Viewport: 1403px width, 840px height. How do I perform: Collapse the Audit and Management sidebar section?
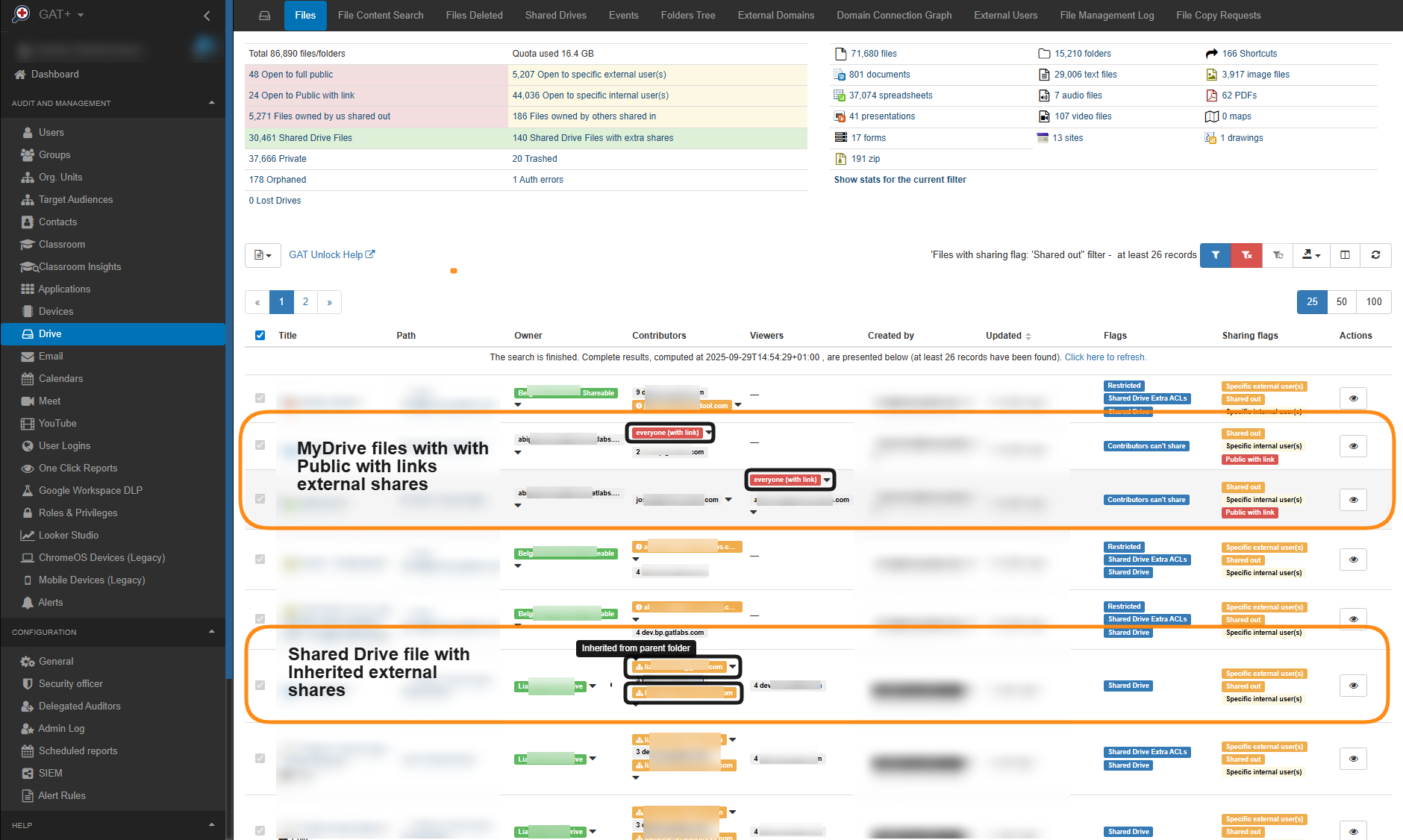[x=211, y=102]
